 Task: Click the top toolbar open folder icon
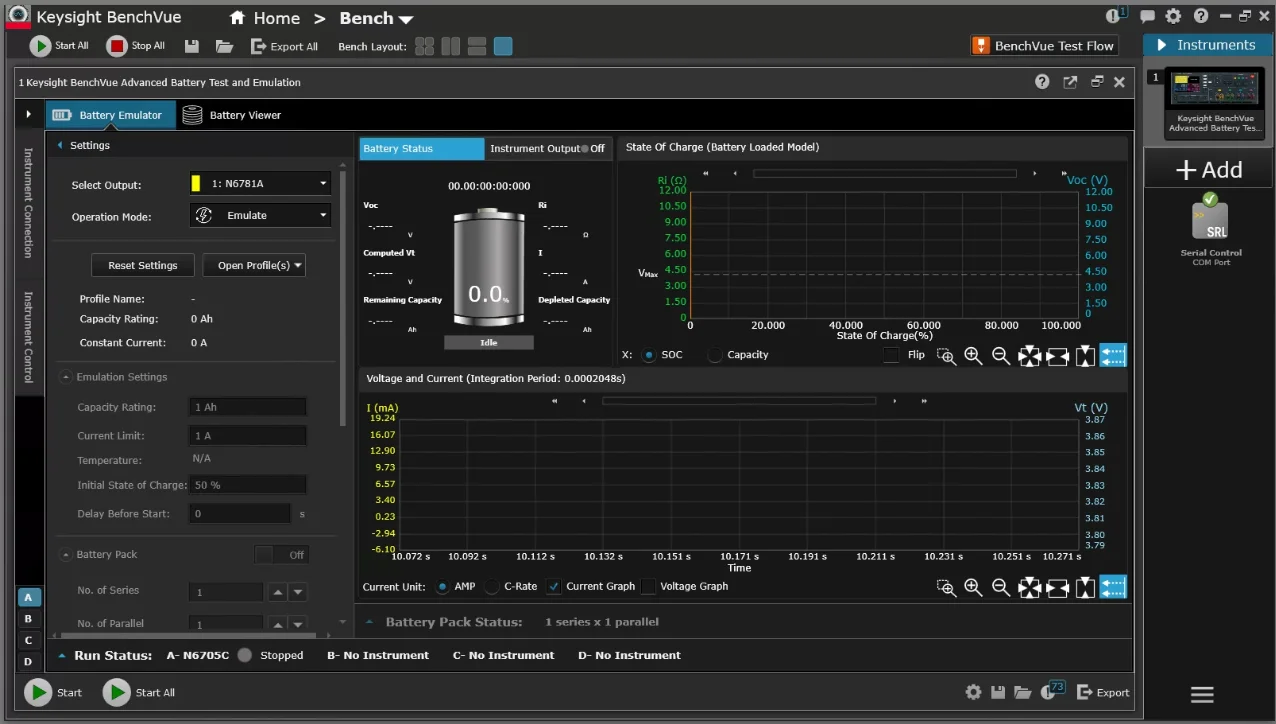click(224, 46)
